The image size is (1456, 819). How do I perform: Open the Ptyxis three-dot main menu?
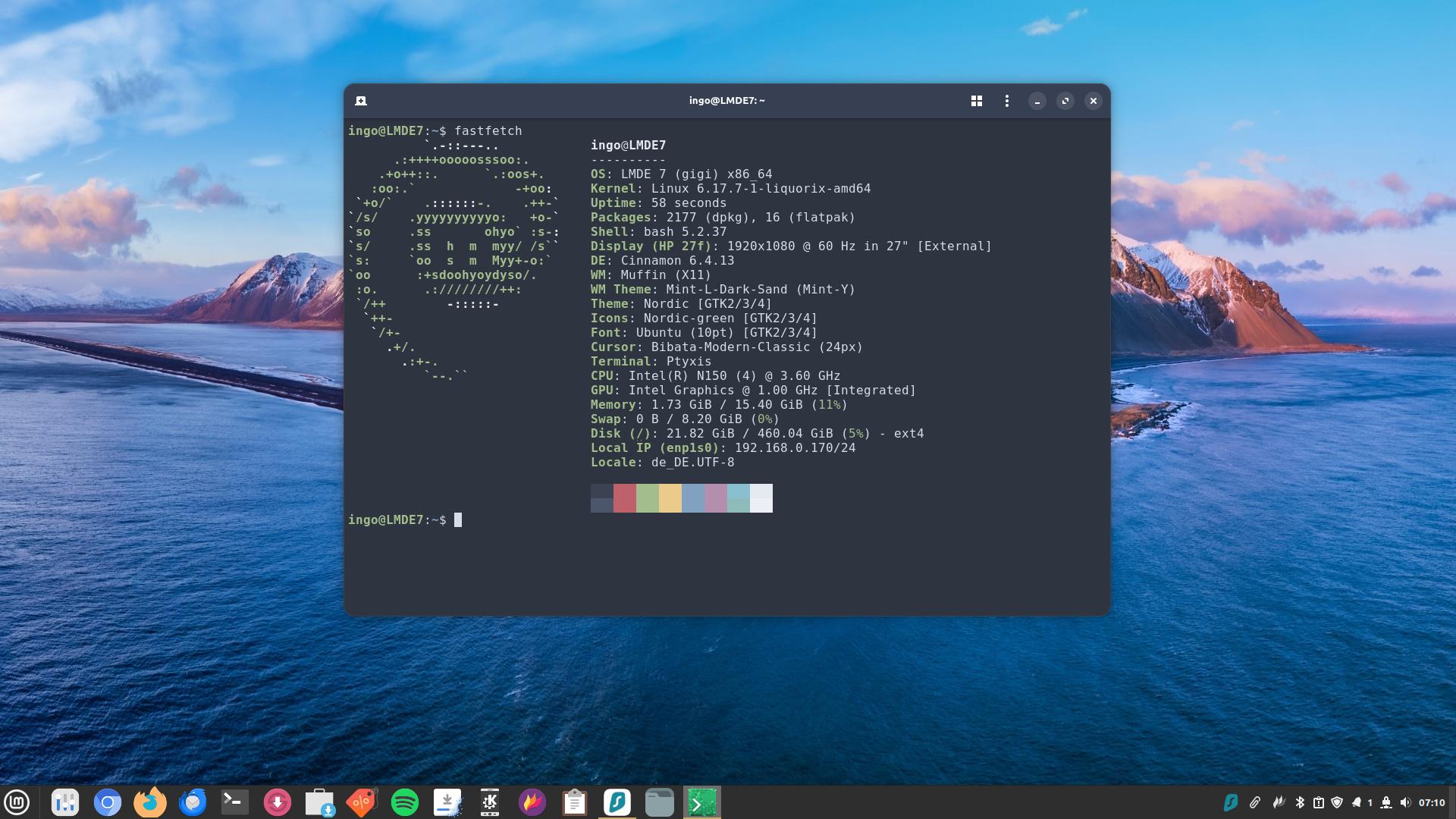(1007, 101)
